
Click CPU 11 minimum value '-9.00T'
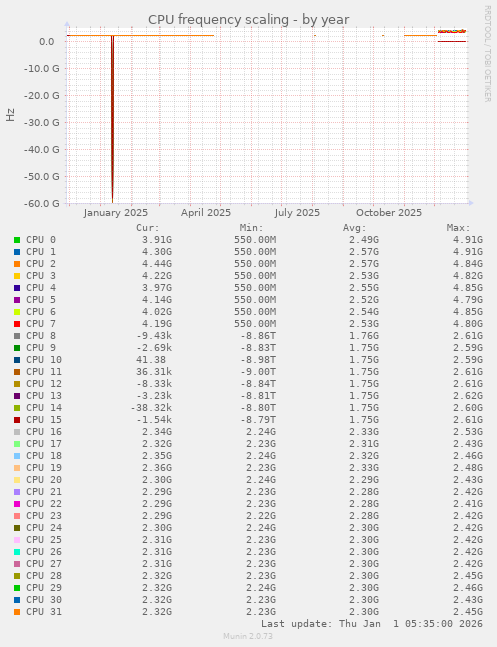(x=258, y=372)
